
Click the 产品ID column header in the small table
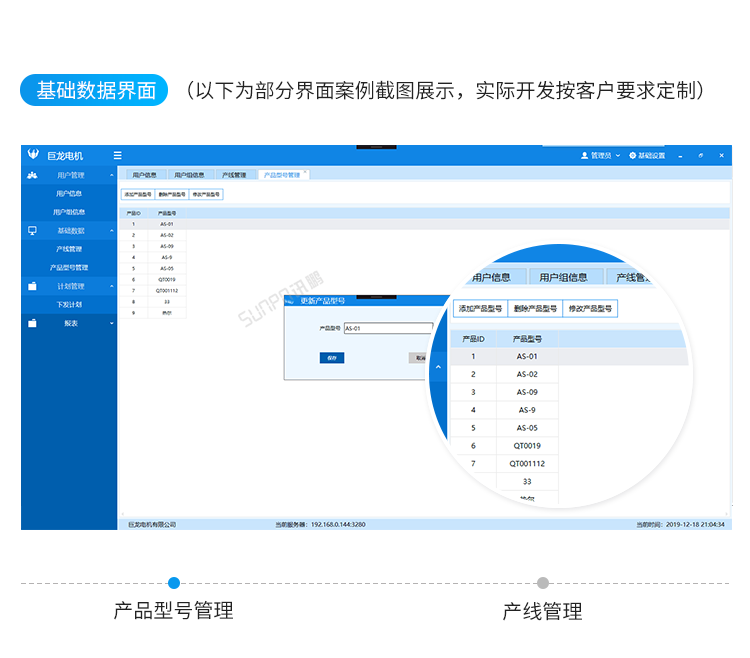(x=133, y=213)
